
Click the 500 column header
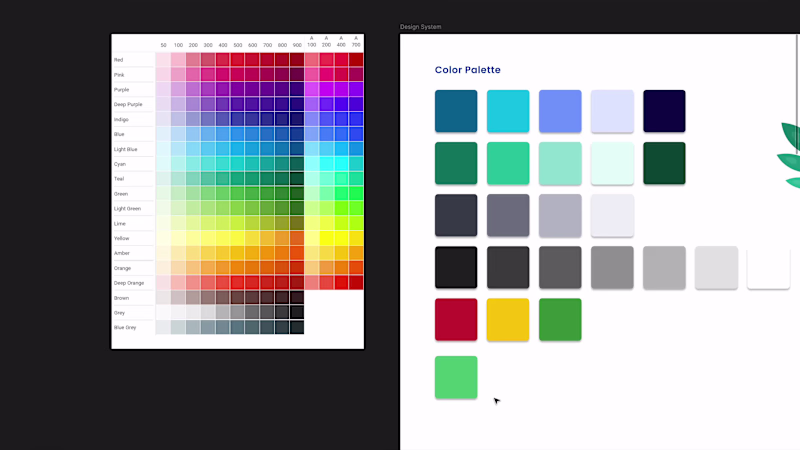coord(238,45)
